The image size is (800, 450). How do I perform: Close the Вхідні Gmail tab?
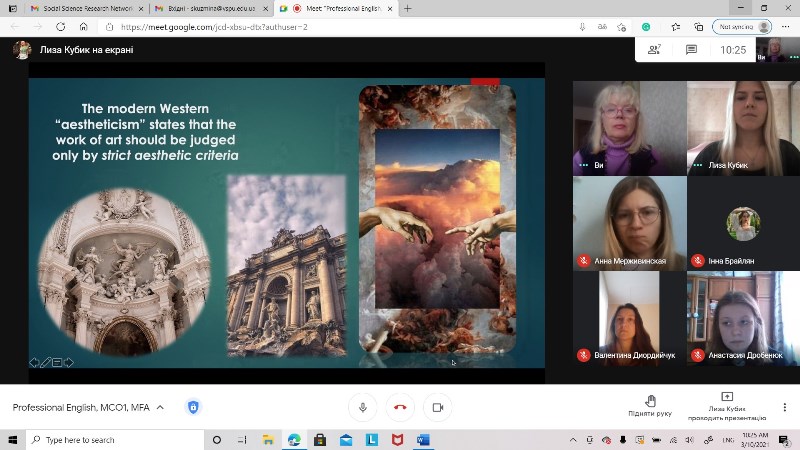click(x=265, y=9)
